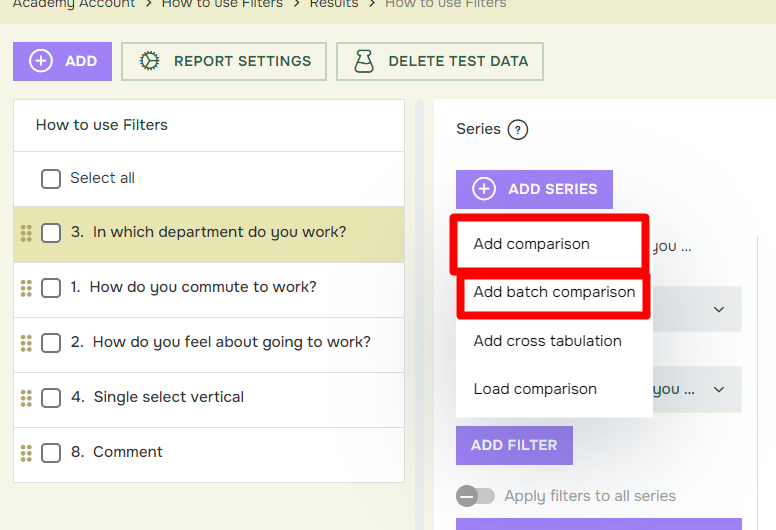Viewport: 776px width, 530px height.
Task: Grab drag handle for department question
Action: coord(26,233)
